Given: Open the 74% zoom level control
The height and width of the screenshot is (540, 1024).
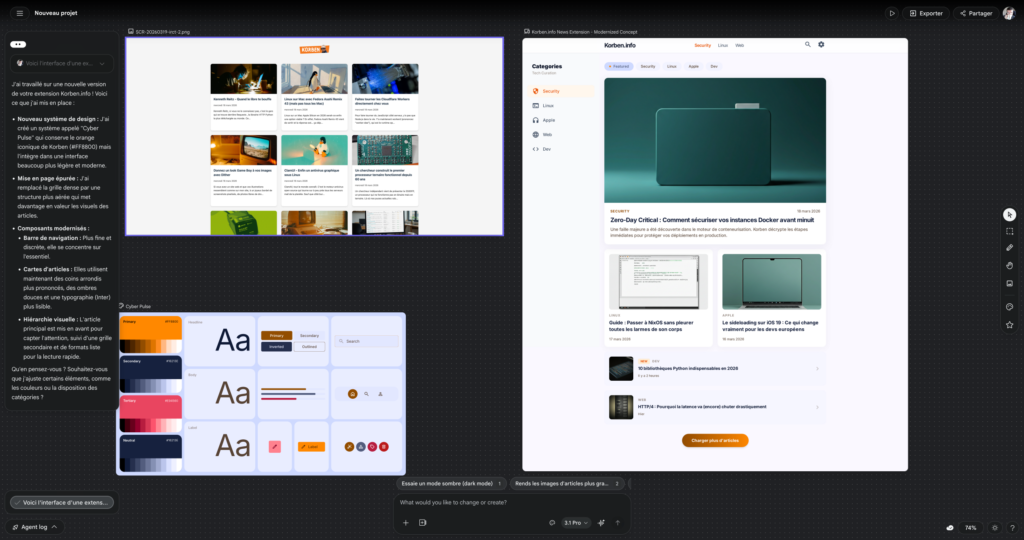Looking at the screenshot, I should pyautogui.click(x=970, y=527).
